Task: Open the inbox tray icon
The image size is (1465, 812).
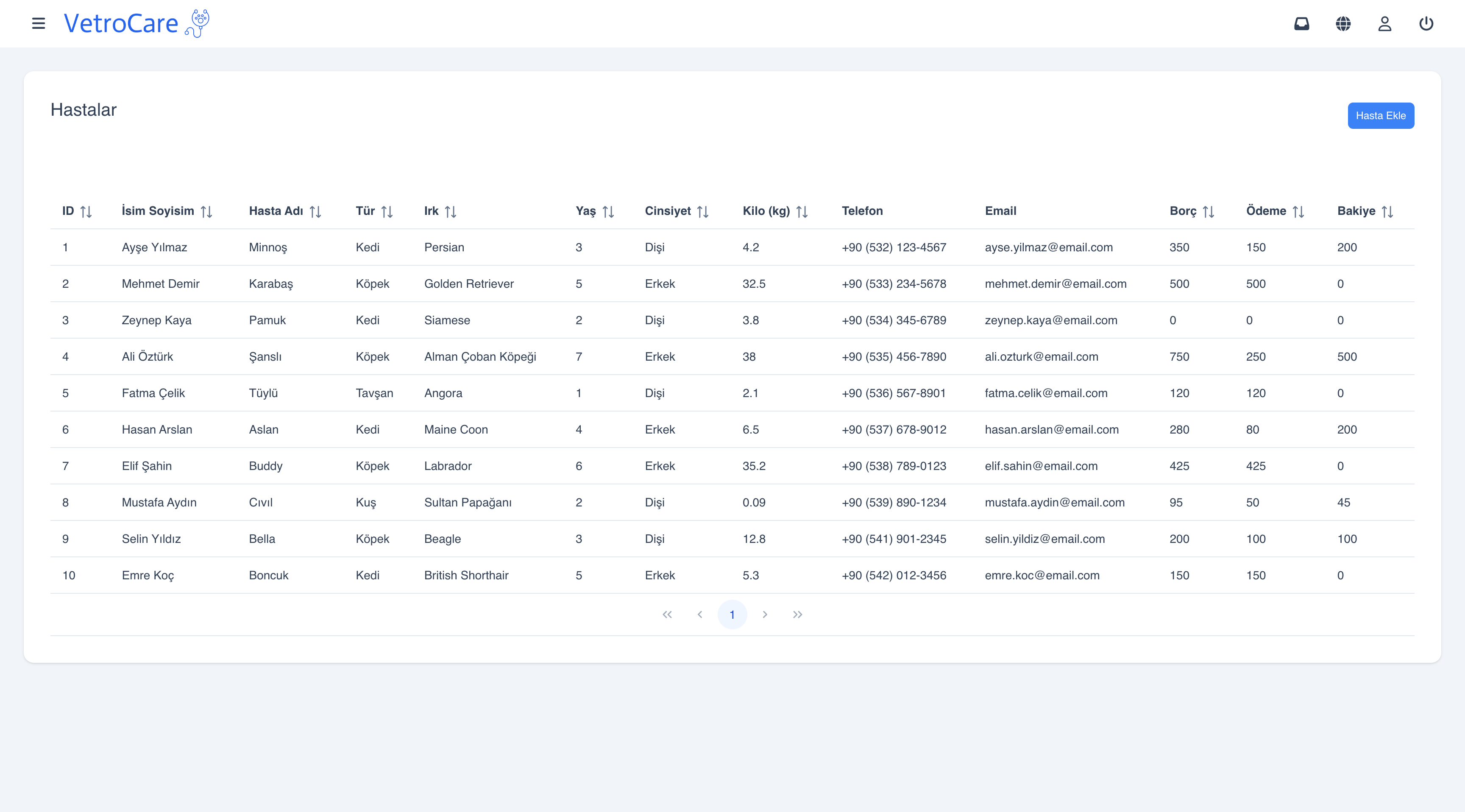Action: coord(1301,23)
